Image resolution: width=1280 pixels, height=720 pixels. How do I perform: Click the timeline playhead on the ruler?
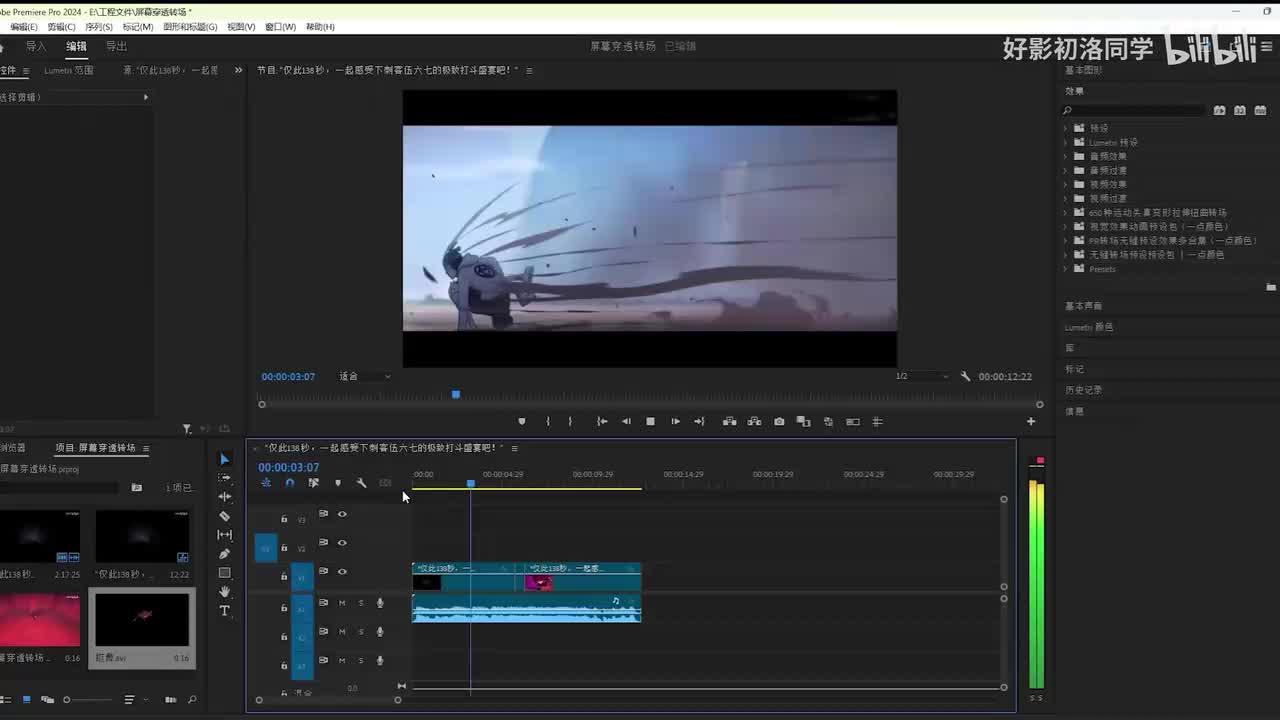click(x=470, y=483)
